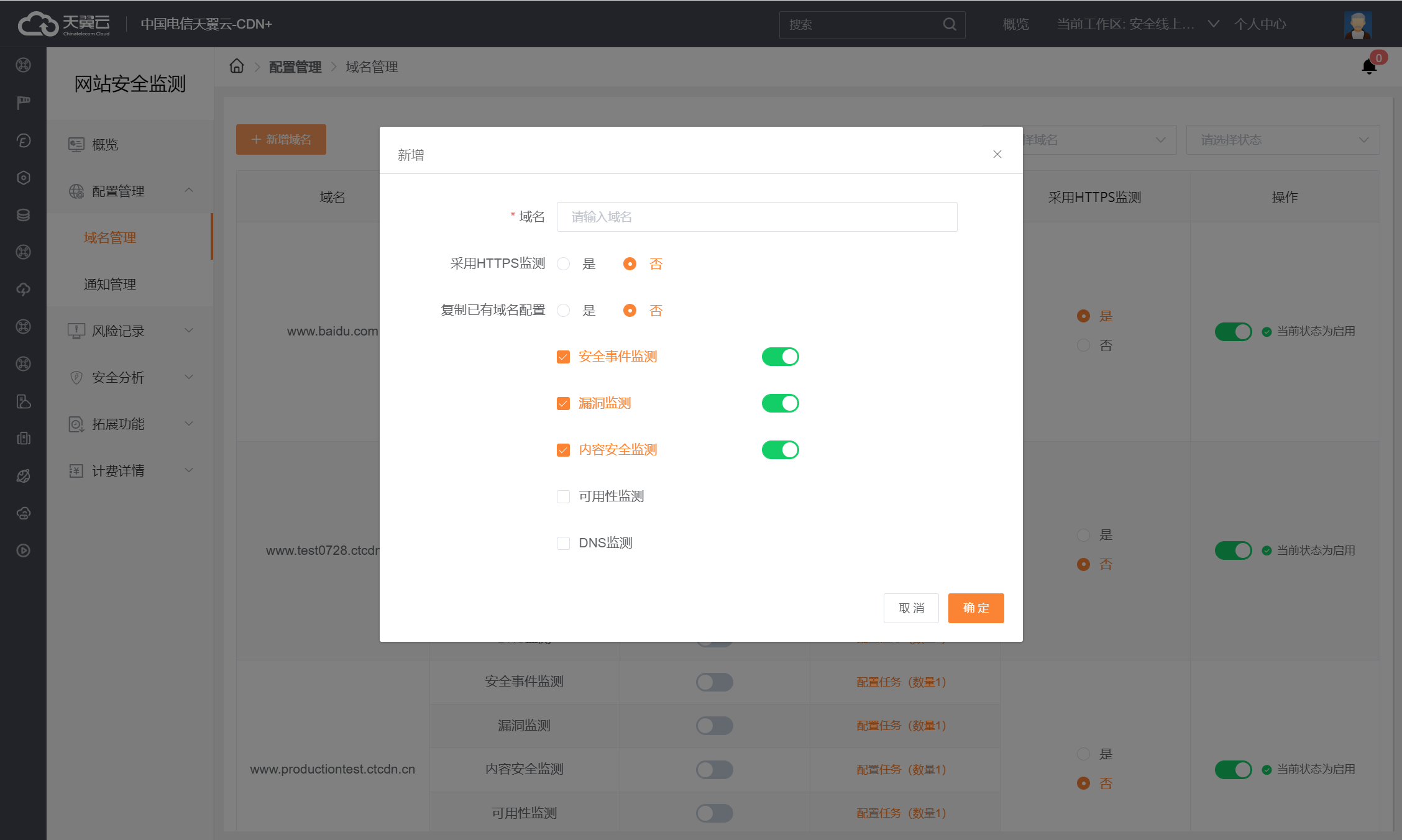
Task: Click the home icon in breadcrumb
Action: (x=237, y=66)
